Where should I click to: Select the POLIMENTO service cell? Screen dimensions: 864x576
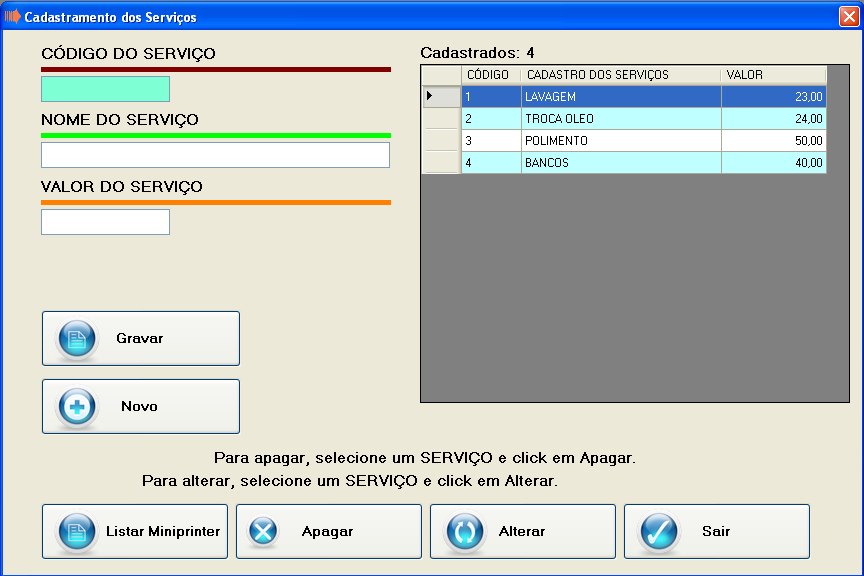pos(621,141)
